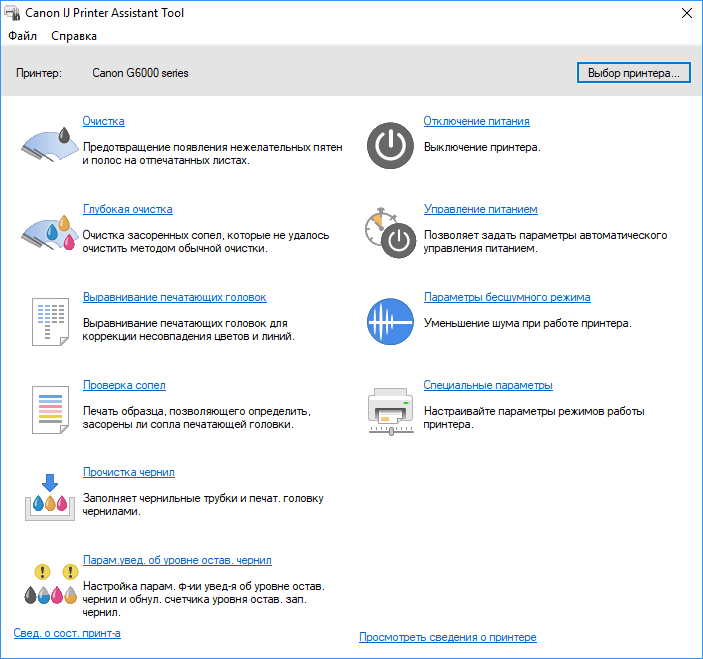Click 'Уменьшение шума при работе принтера.' text
This screenshot has width=703, height=659.
click(528, 323)
